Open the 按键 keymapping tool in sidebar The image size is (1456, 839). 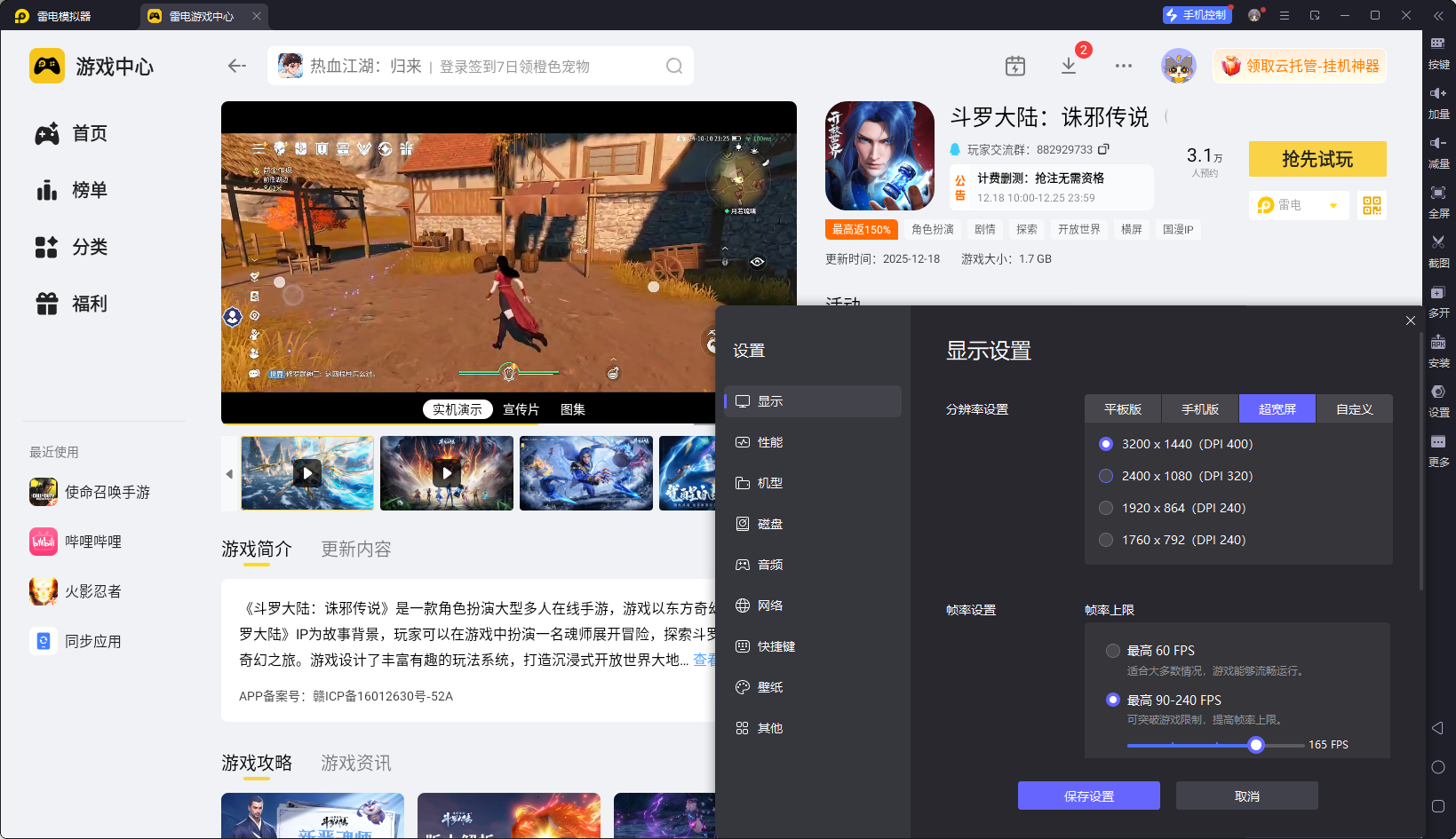click(x=1438, y=52)
